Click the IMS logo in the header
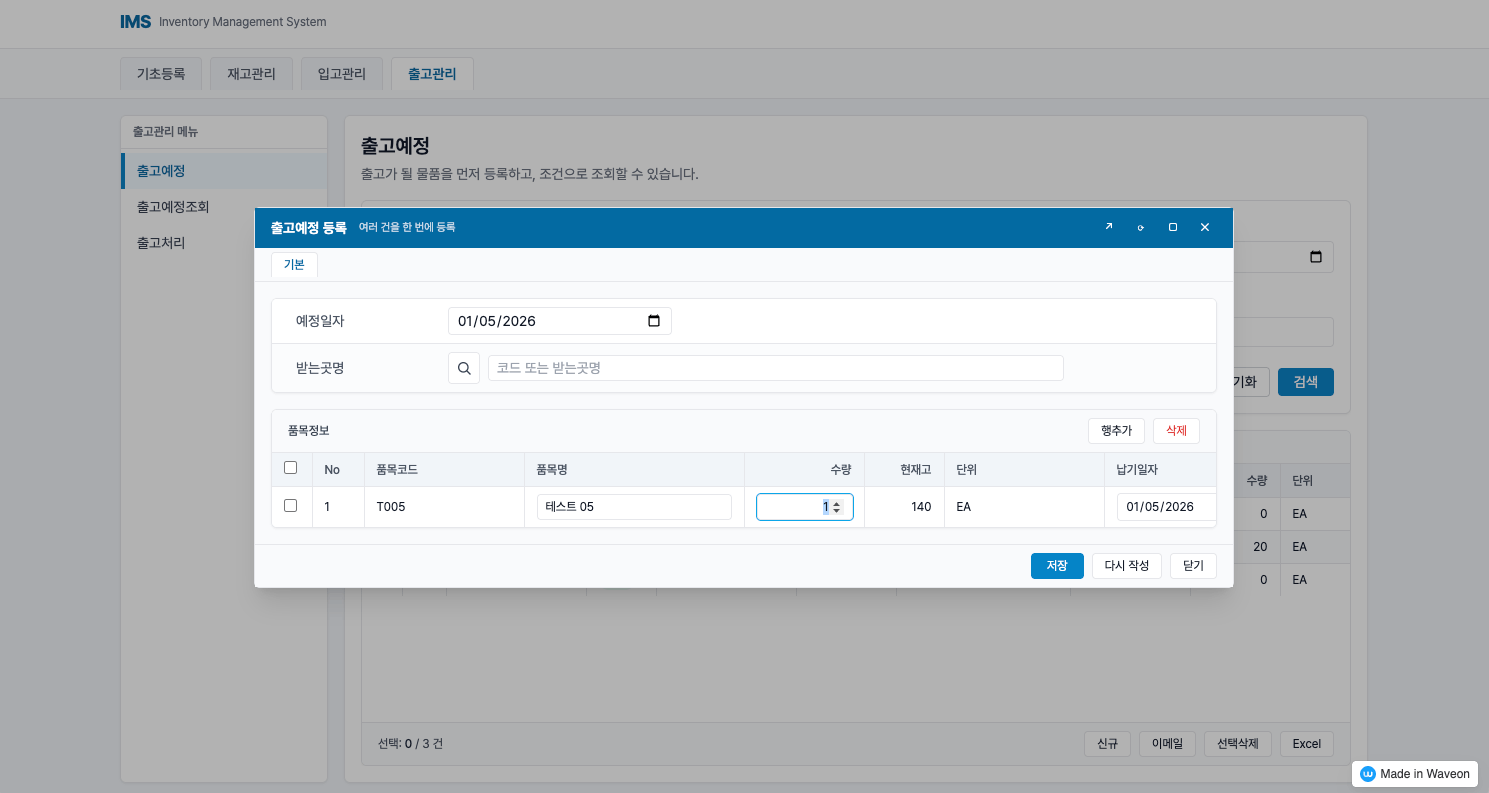1489x793 pixels. (135, 20)
